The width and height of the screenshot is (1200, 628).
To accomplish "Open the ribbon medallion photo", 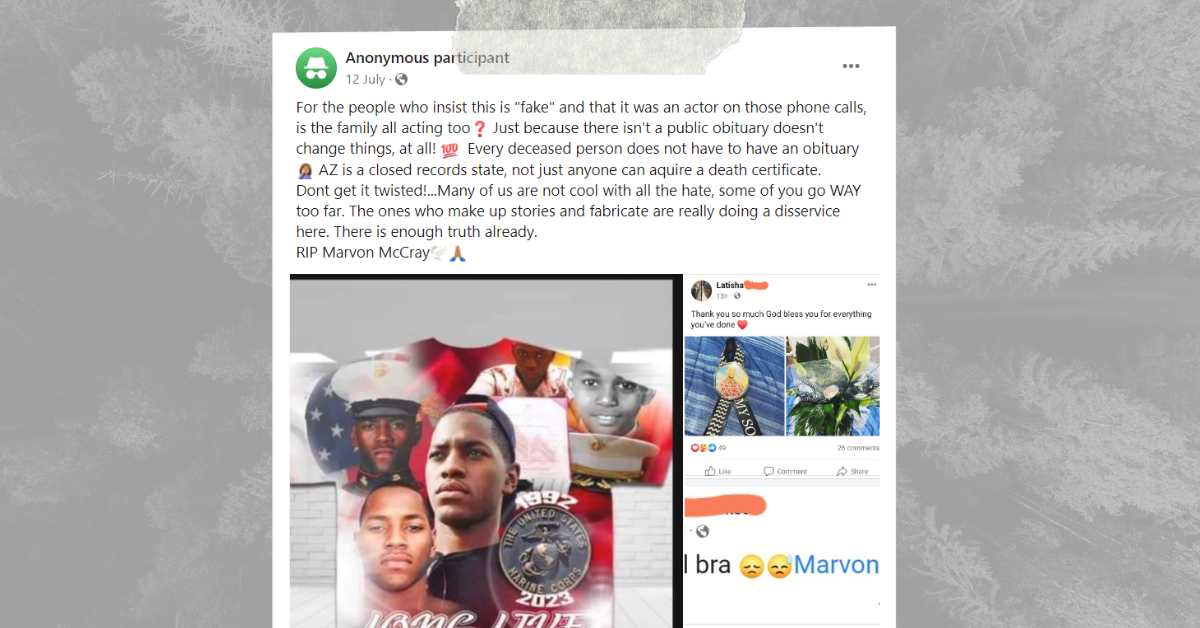I will [x=734, y=386].
